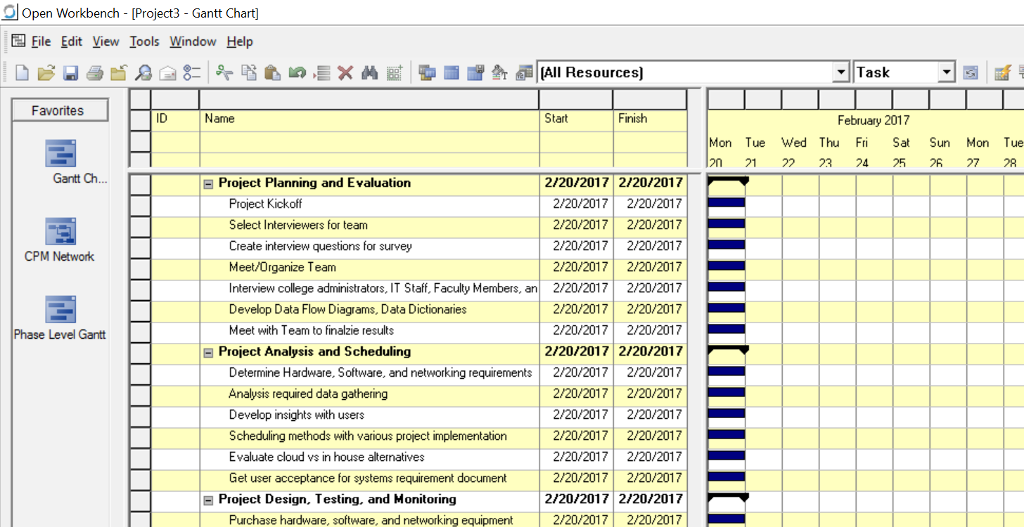Collapse Project Analysis and Scheduling phase
This screenshot has height=527, width=1024.
point(208,353)
